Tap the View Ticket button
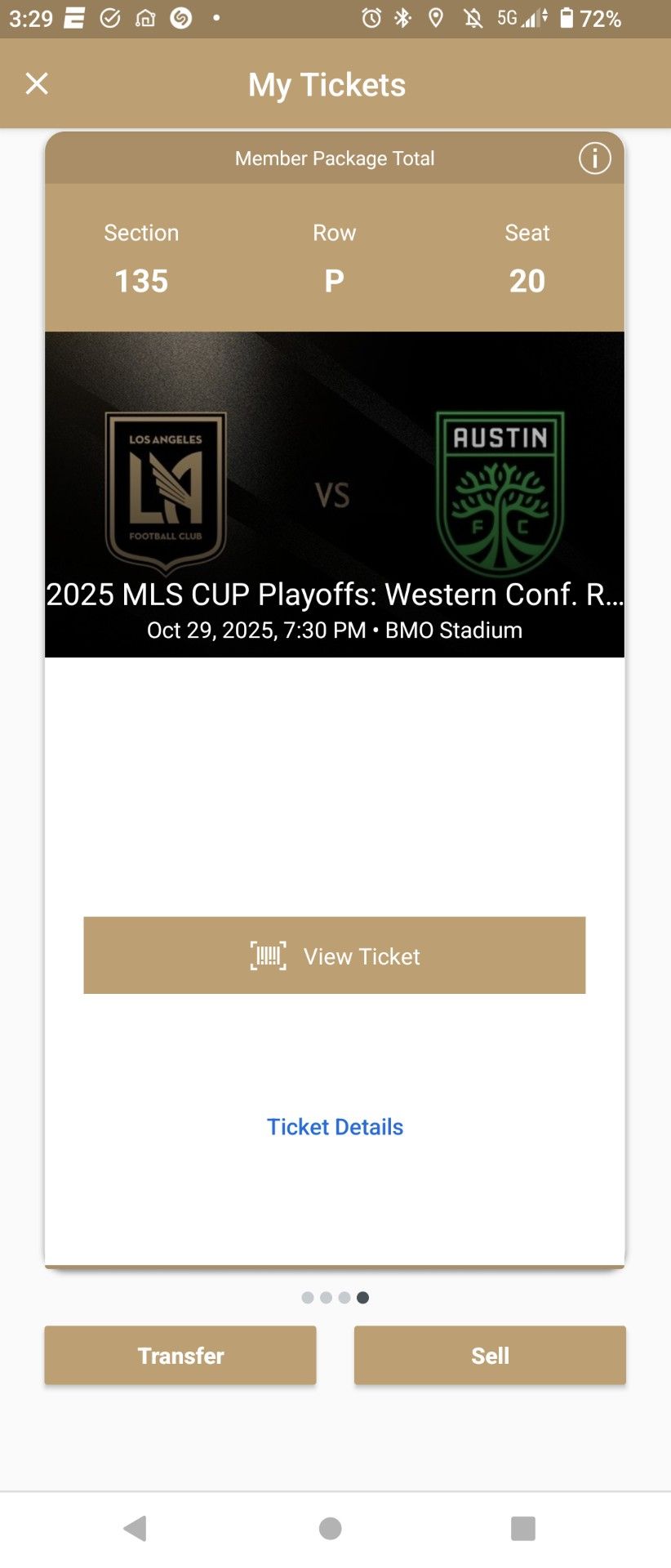This screenshot has width=671, height=1568. 335,955
